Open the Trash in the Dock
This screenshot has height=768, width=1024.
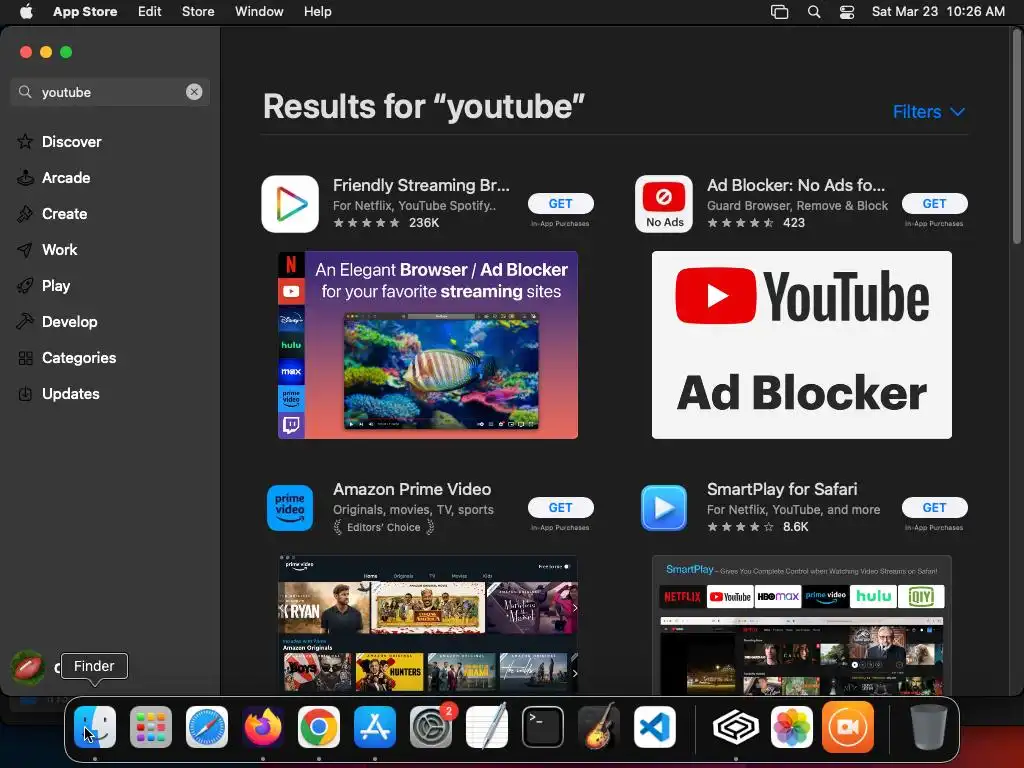[928, 727]
